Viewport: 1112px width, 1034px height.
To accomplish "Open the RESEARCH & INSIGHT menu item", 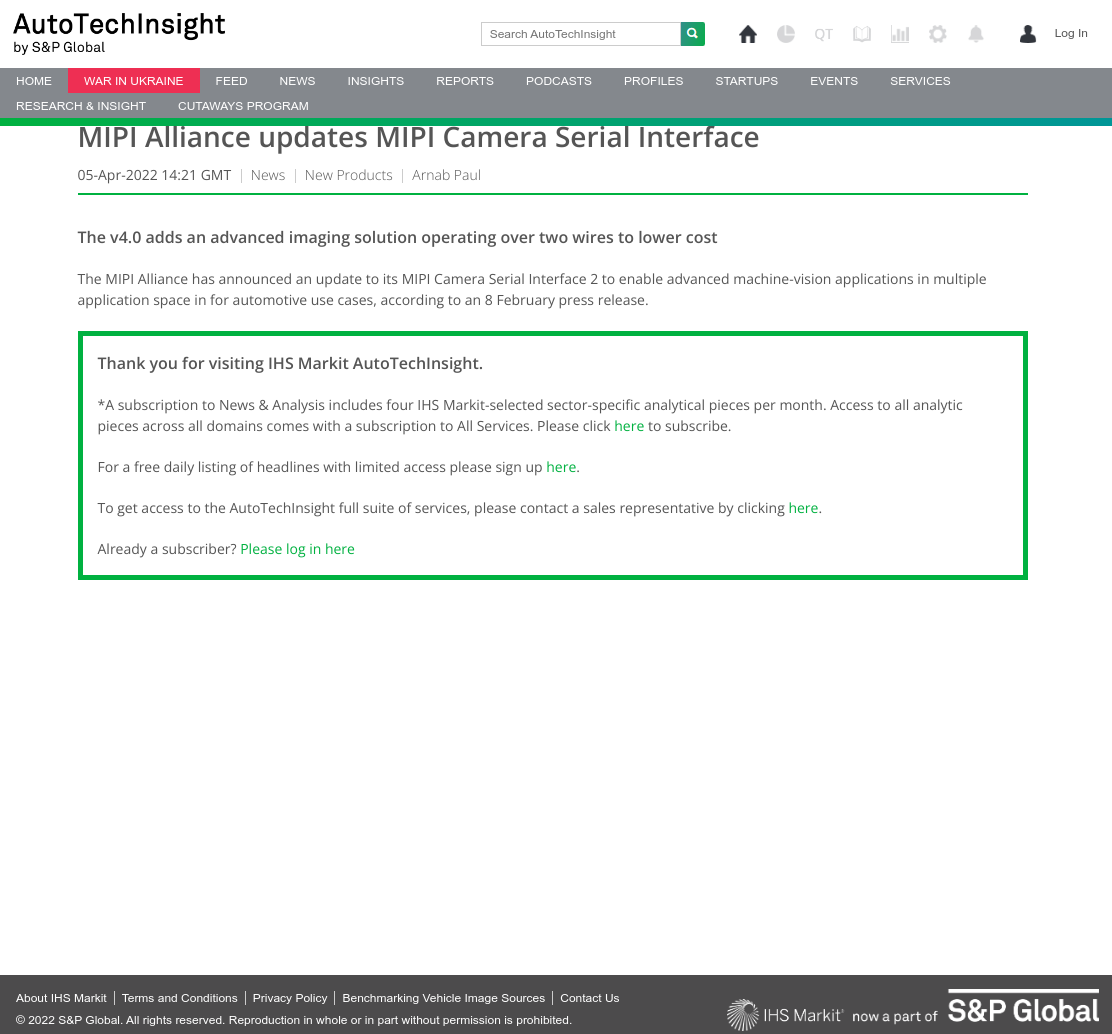I will 81,106.
